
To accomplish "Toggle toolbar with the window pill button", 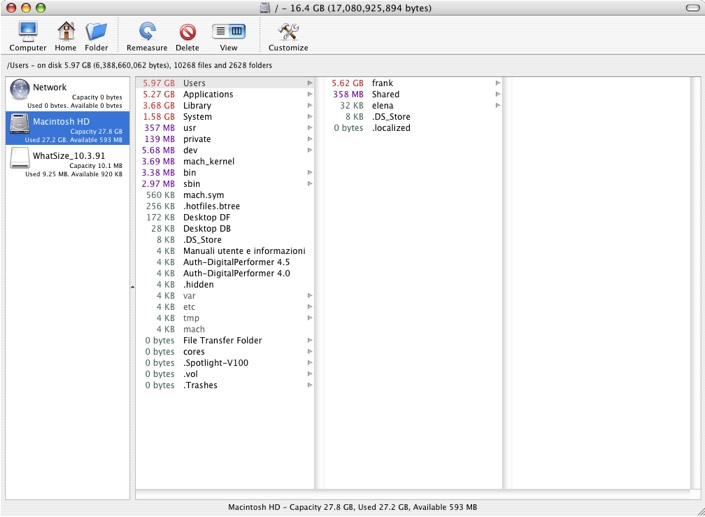I will (x=692, y=8).
